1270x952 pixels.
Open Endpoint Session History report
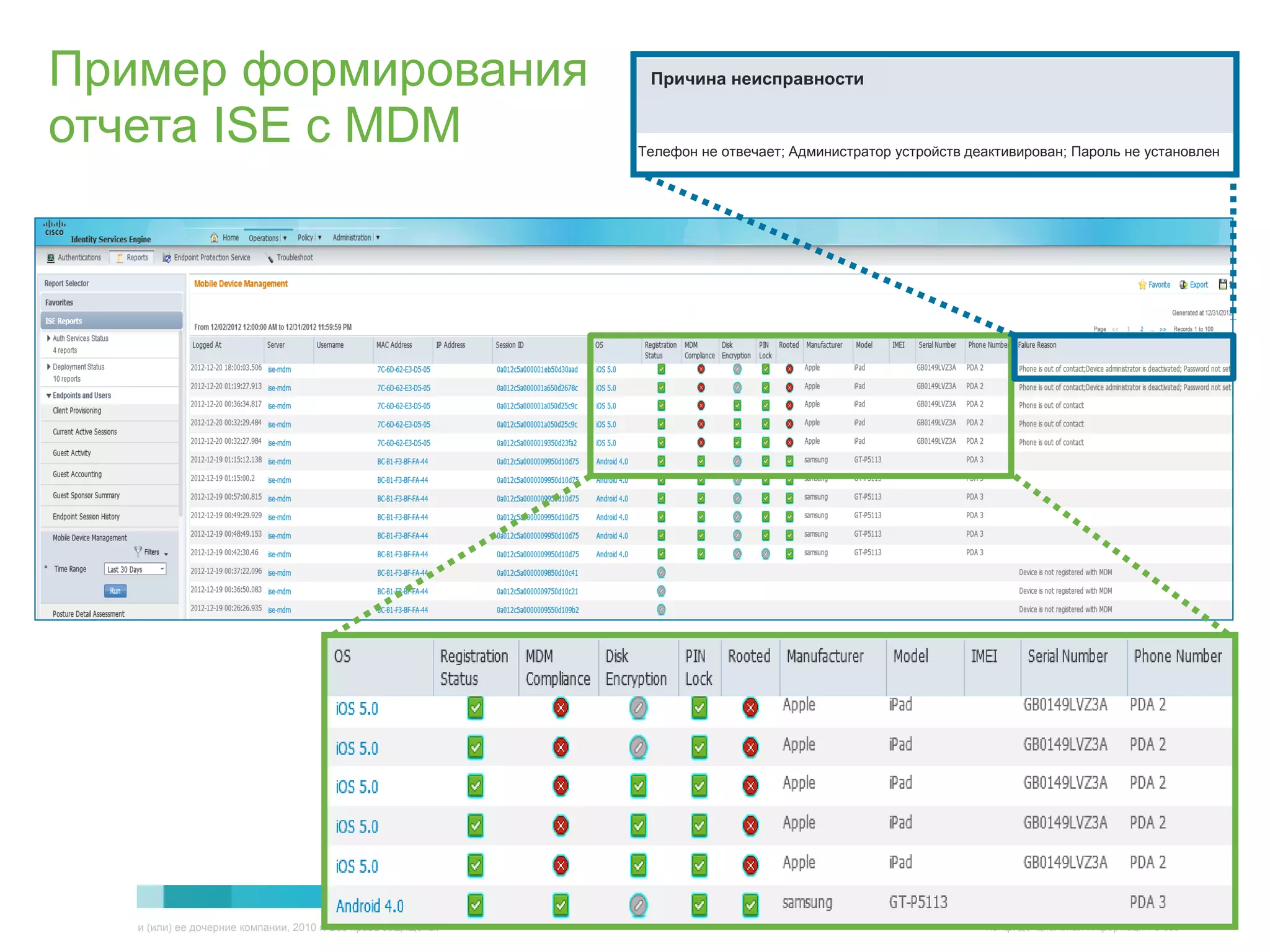(x=86, y=516)
